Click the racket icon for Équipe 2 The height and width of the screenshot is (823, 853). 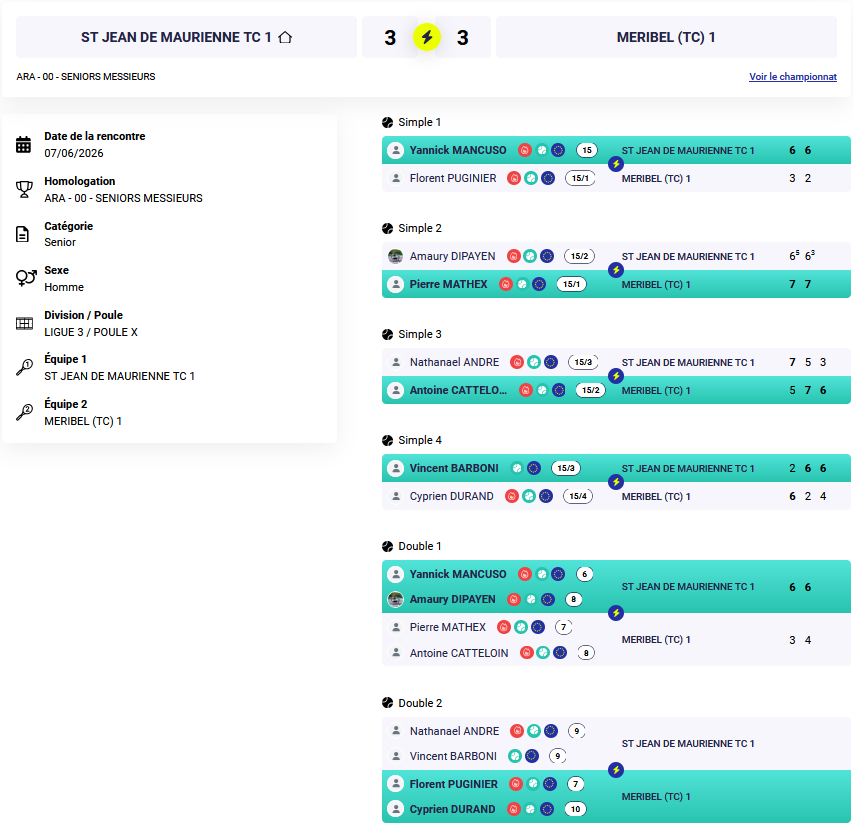(24, 412)
